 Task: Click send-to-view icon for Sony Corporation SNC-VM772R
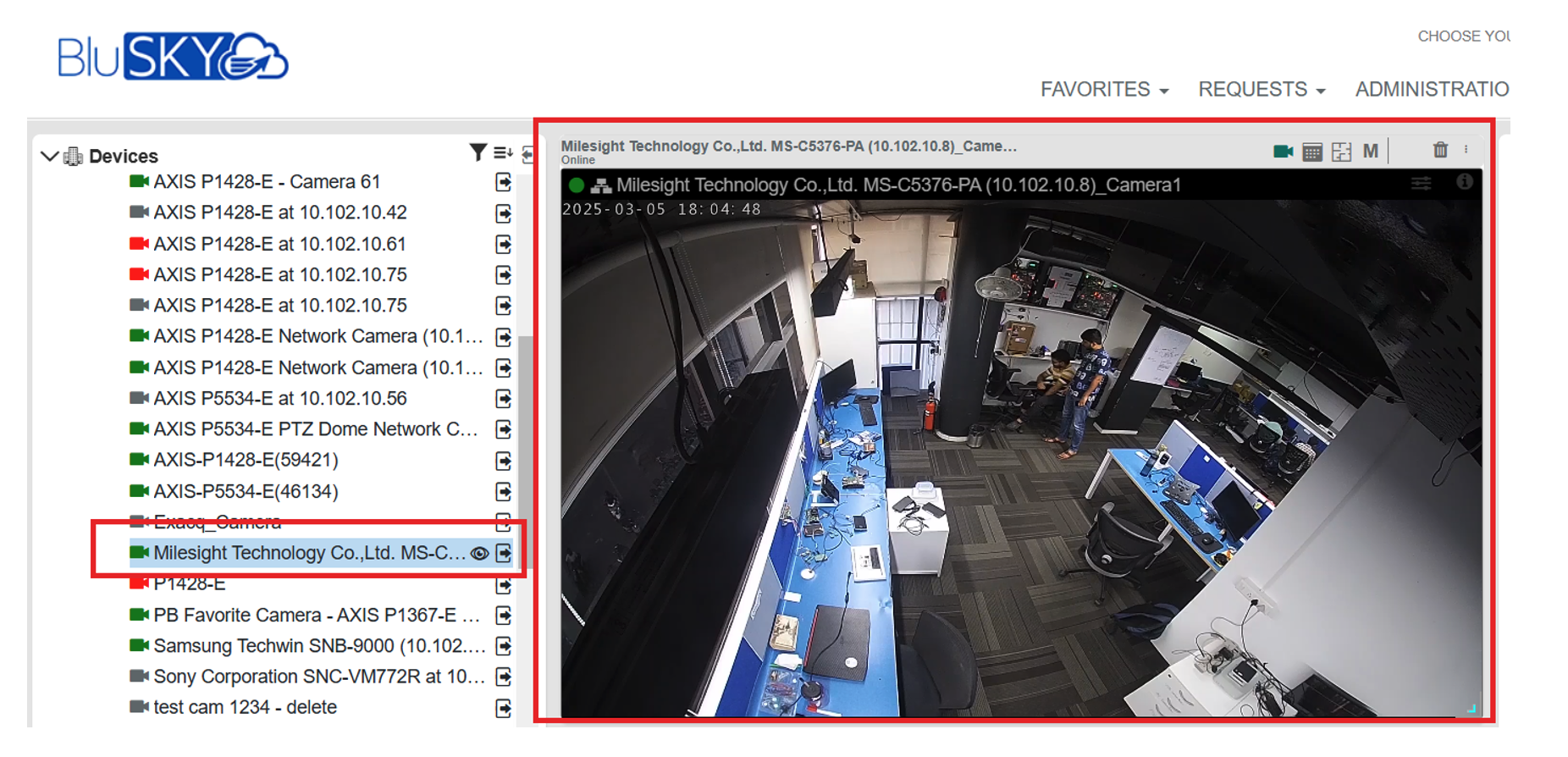504,677
